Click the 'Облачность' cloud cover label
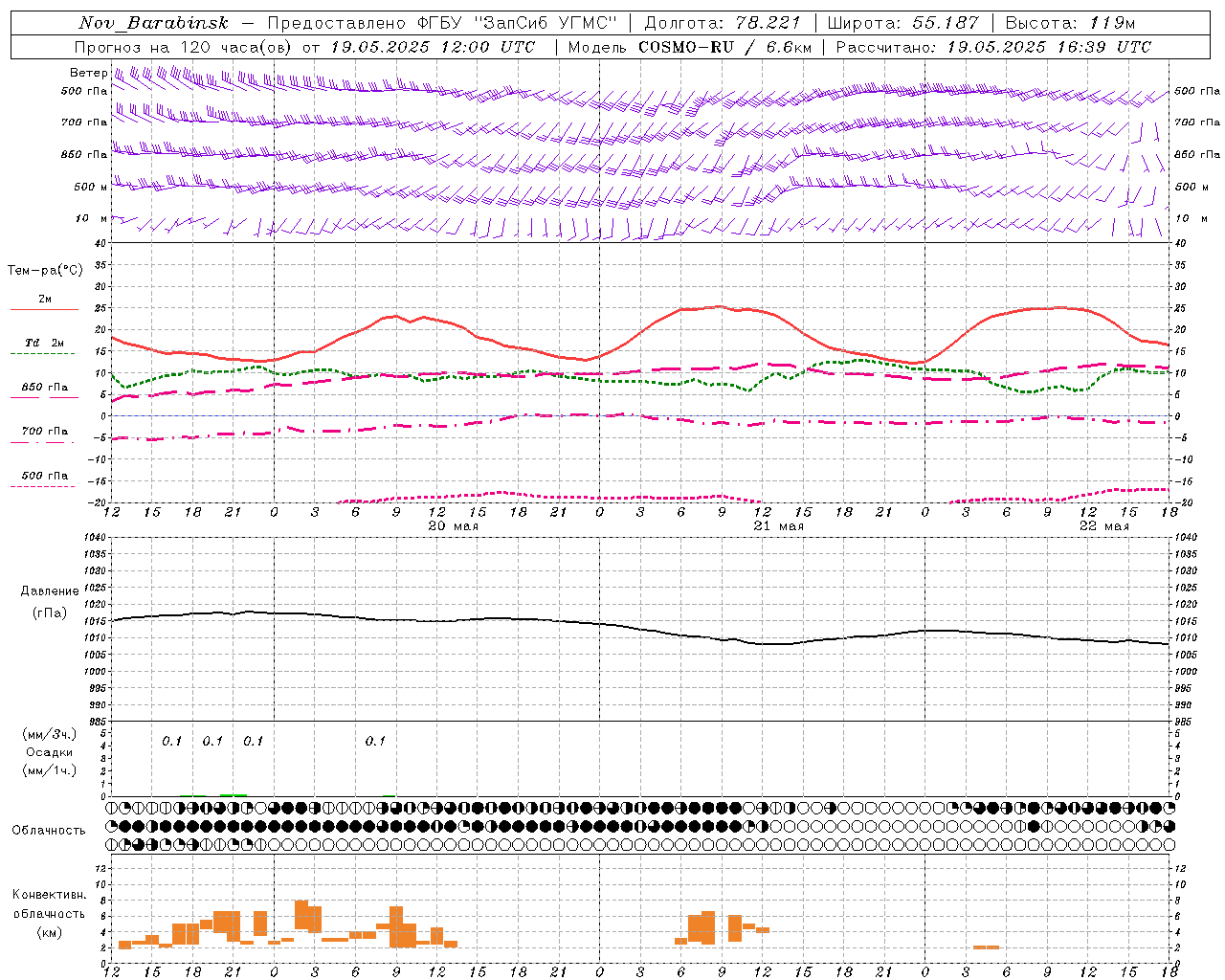The height and width of the screenshot is (980, 1225). (x=49, y=830)
